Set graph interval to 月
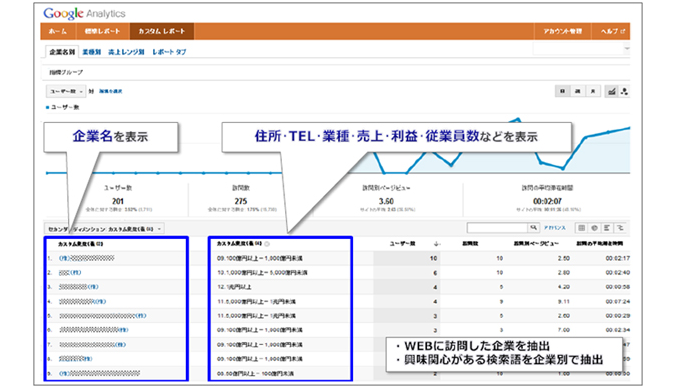Viewport: 680px width, 389px height. (593, 91)
